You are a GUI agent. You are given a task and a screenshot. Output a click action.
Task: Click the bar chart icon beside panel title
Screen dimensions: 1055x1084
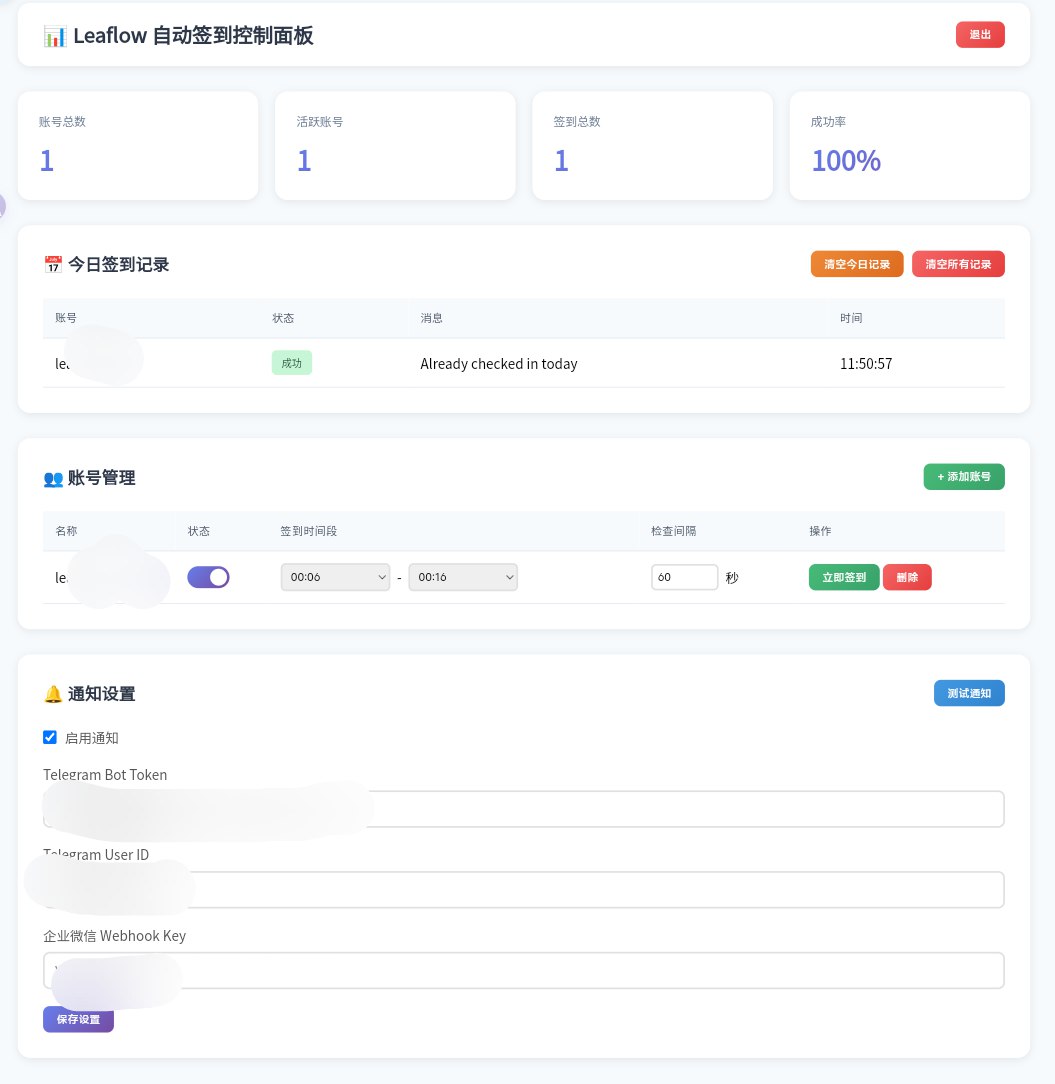(x=55, y=35)
